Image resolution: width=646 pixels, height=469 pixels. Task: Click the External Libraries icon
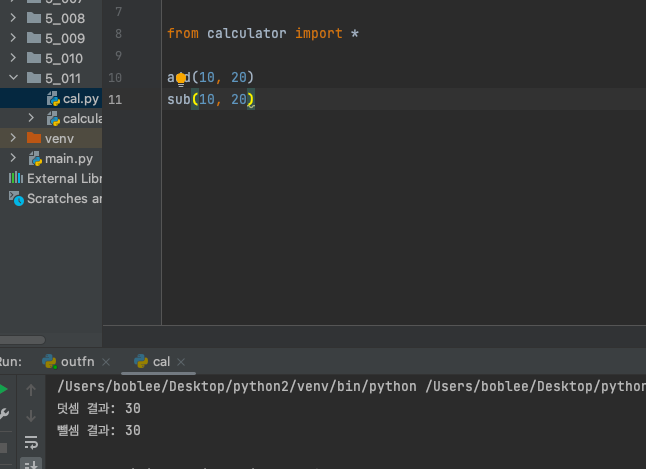click(16, 178)
